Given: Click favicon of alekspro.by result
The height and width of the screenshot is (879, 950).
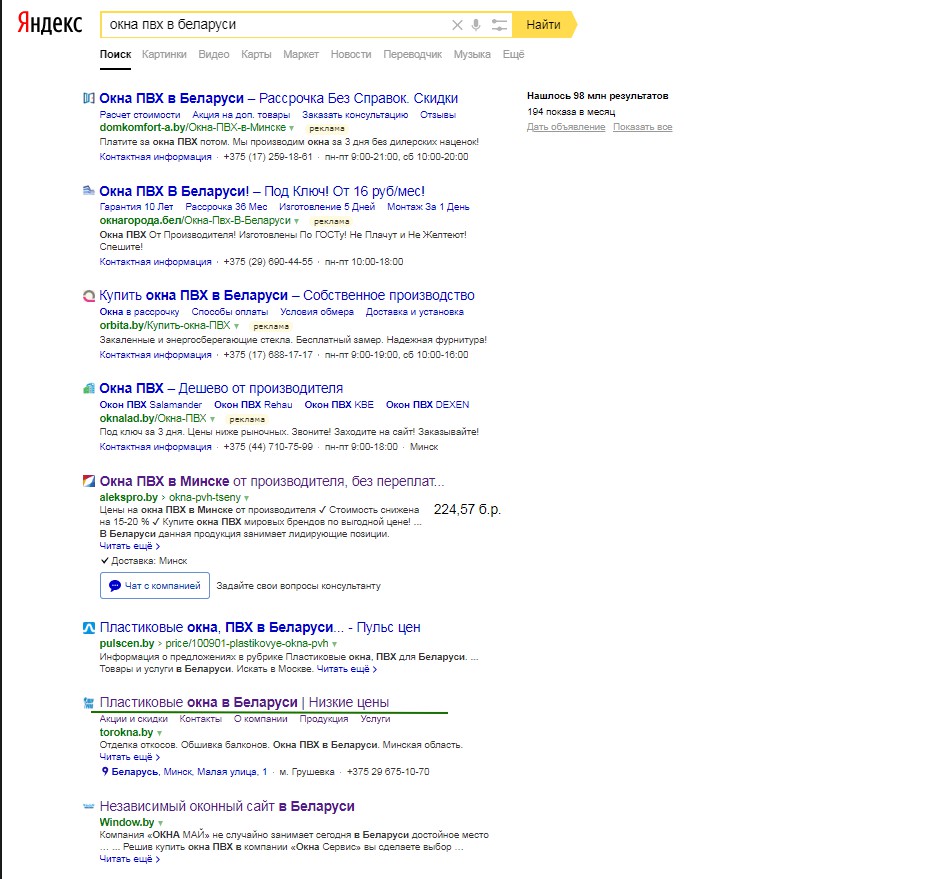Looking at the screenshot, I should 88,481.
